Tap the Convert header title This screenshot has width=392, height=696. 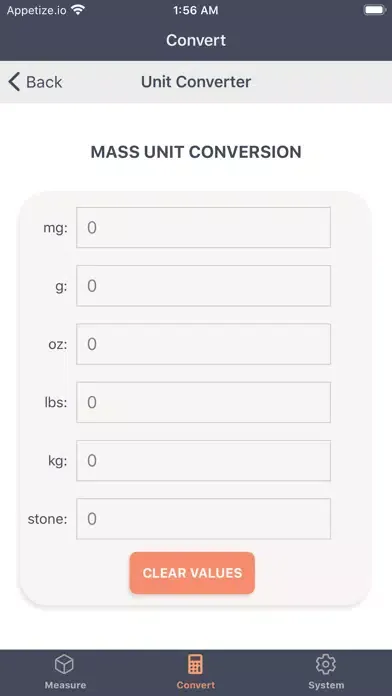point(196,40)
